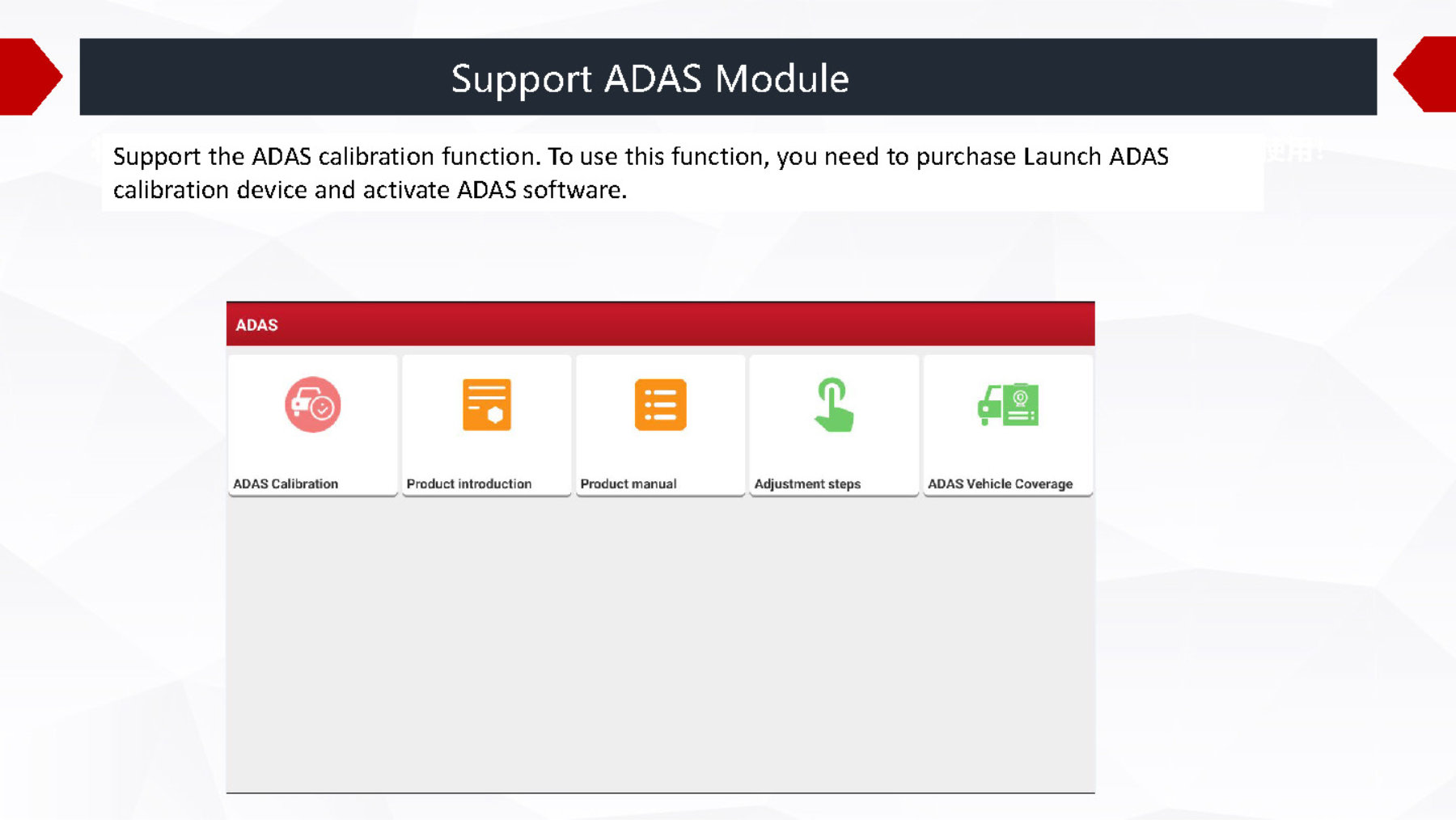Click the Support ADAS Module slide title
Viewport: 1456px width, 820px height.
pyautogui.click(x=650, y=78)
